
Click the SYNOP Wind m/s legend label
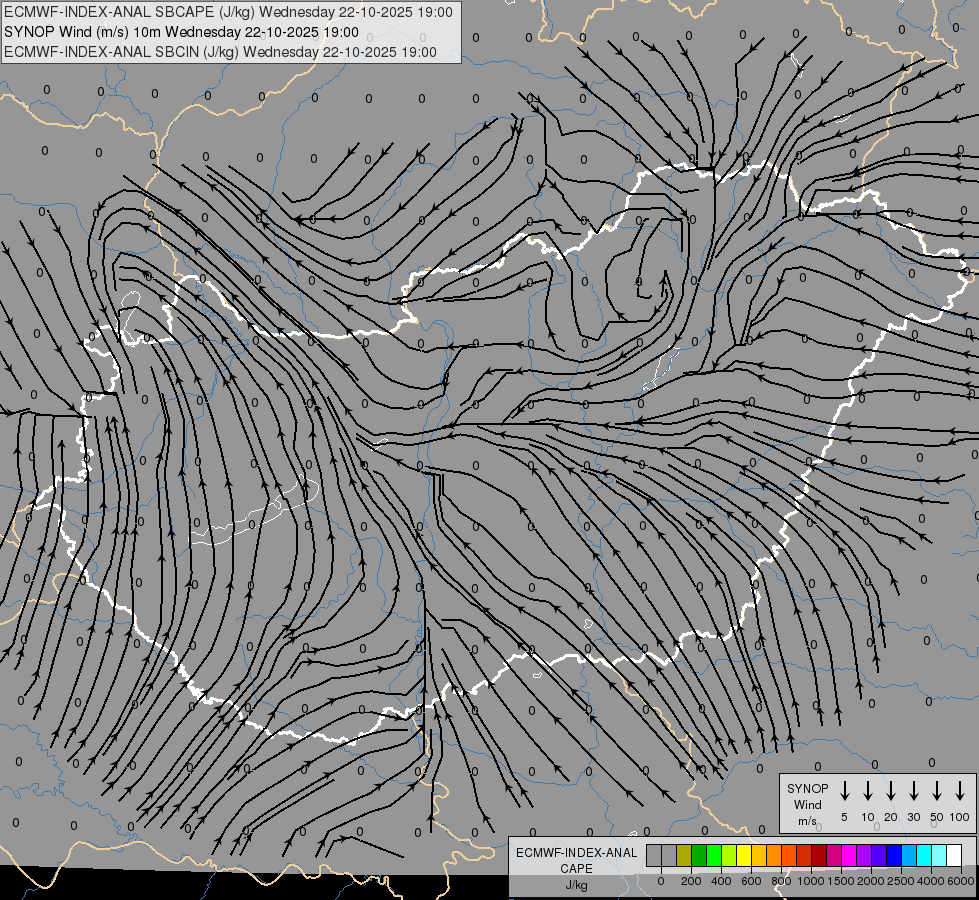(807, 805)
